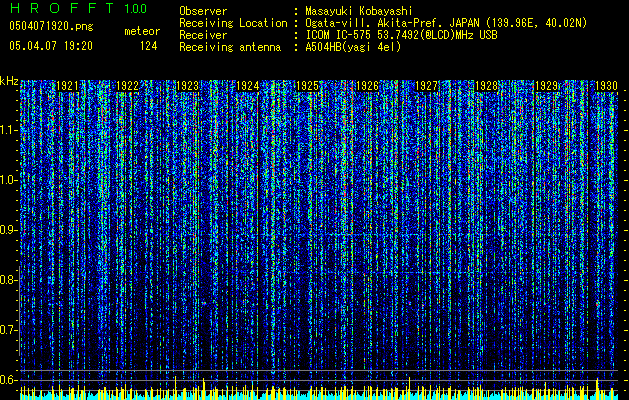Click the HROFFT 1.0.0 title text

point(79,8)
